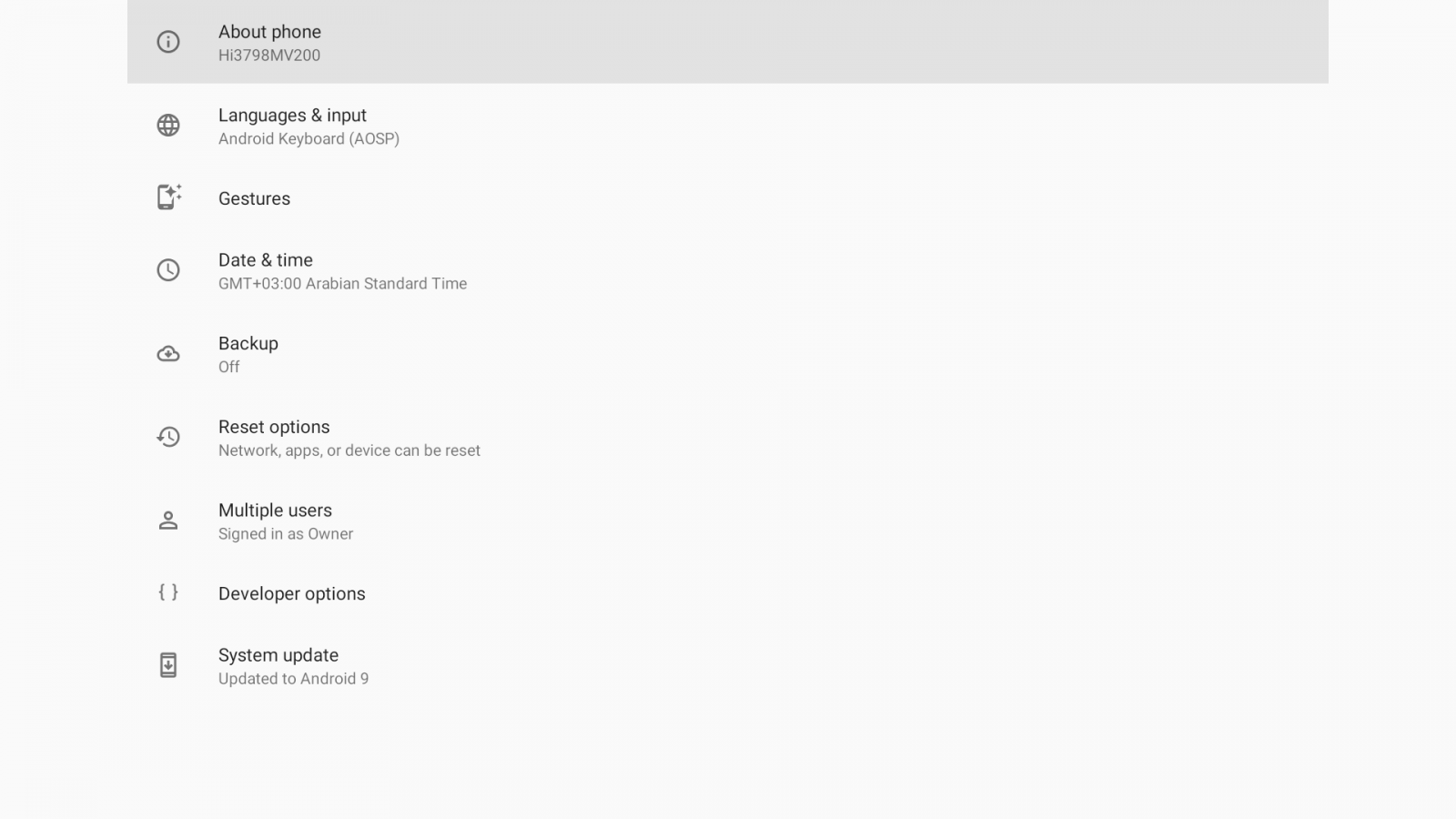Click the Gestures phone sparkle icon
This screenshot has width=1456, height=819.
(x=168, y=197)
